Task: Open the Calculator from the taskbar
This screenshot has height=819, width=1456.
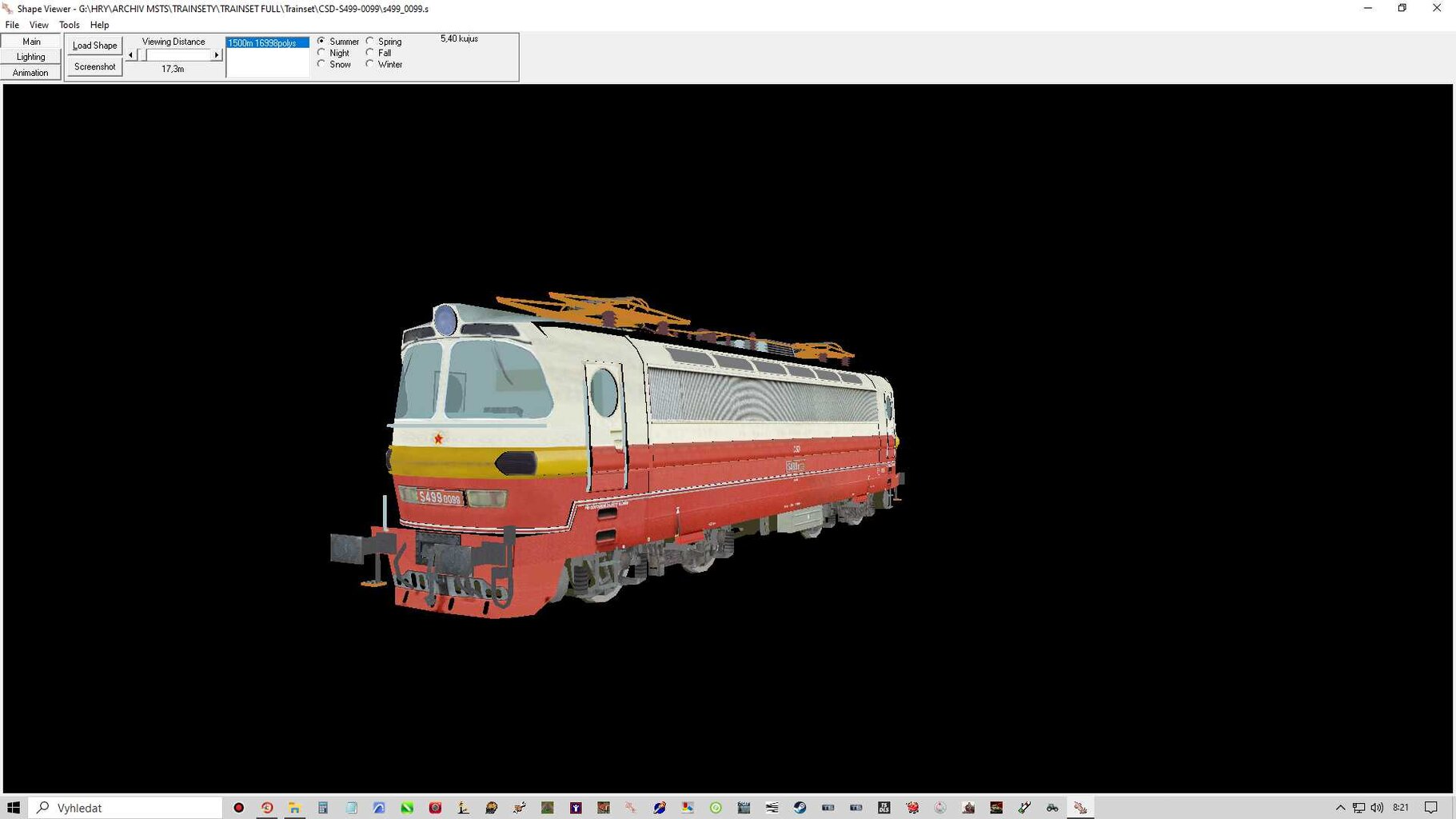Action: pos(323,808)
